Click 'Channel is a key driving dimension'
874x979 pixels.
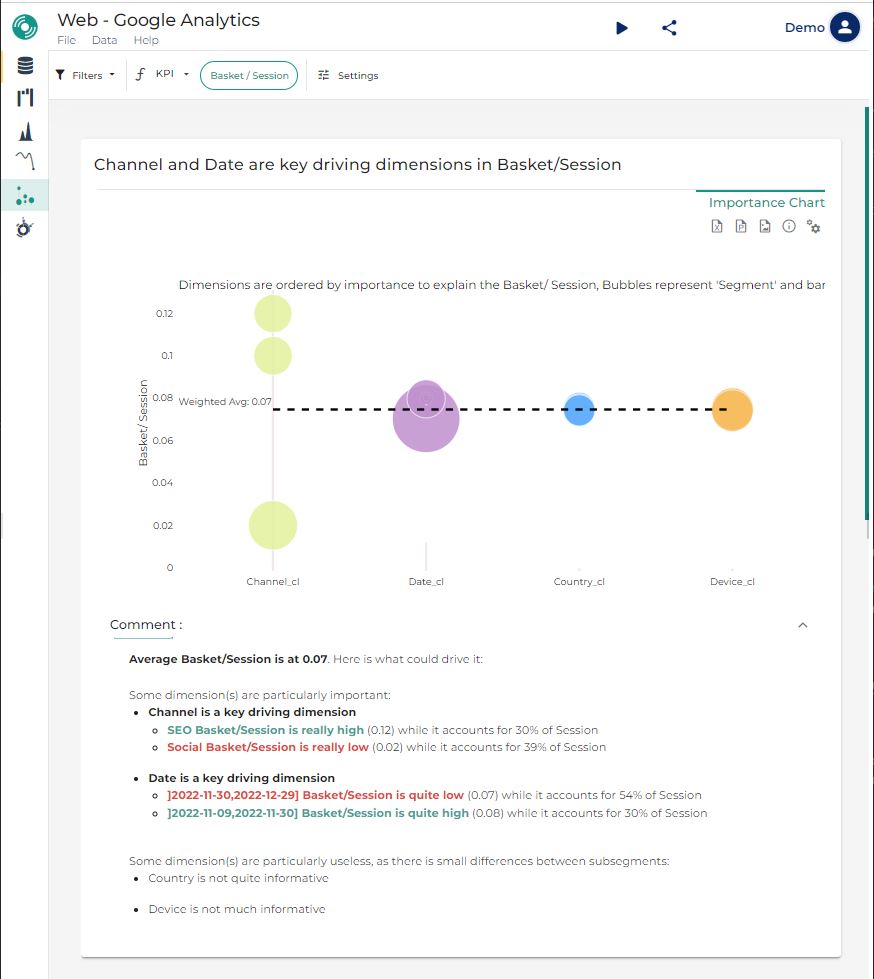pyautogui.click(x=252, y=712)
